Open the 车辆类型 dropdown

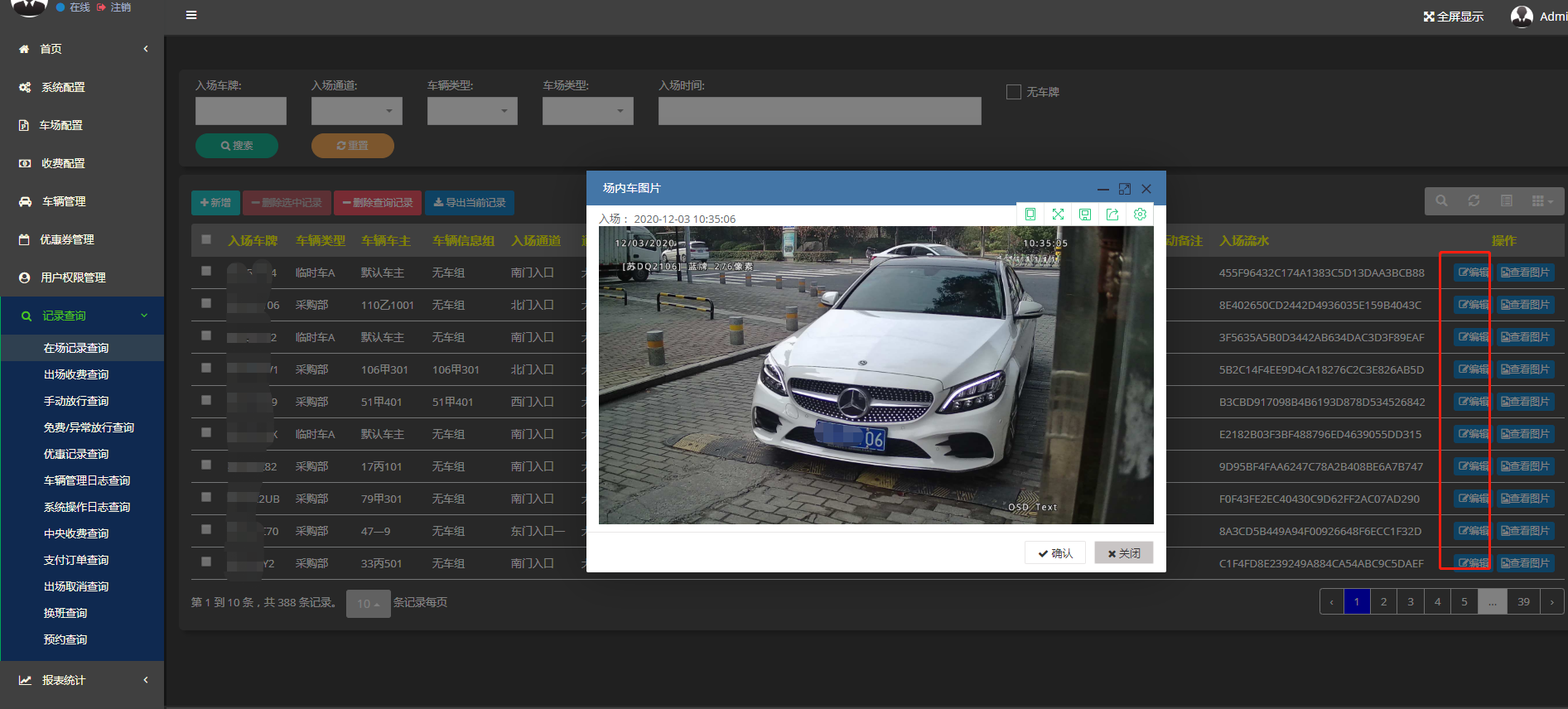[472, 111]
